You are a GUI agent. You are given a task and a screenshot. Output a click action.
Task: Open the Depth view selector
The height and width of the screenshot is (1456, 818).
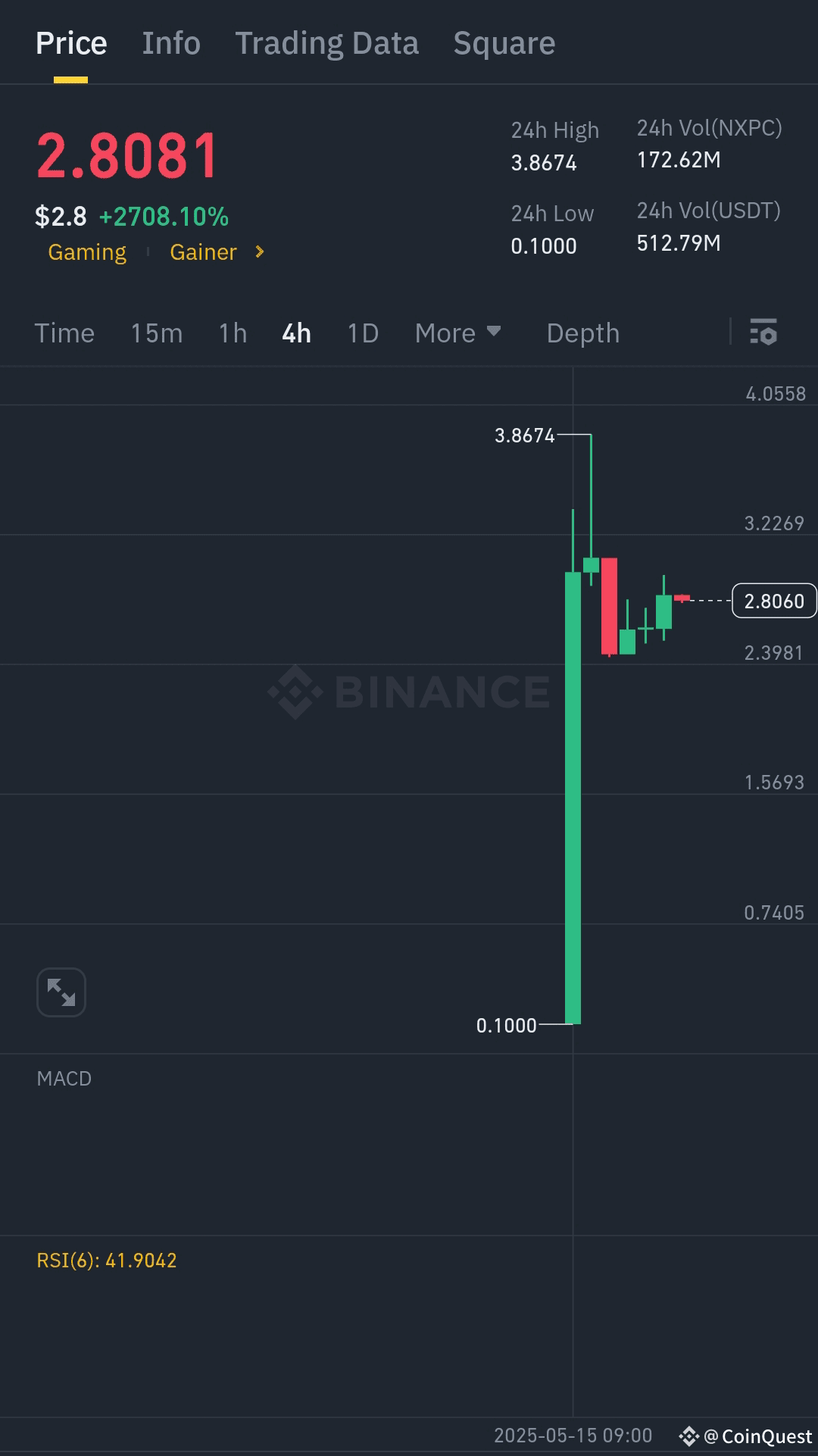(x=582, y=333)
